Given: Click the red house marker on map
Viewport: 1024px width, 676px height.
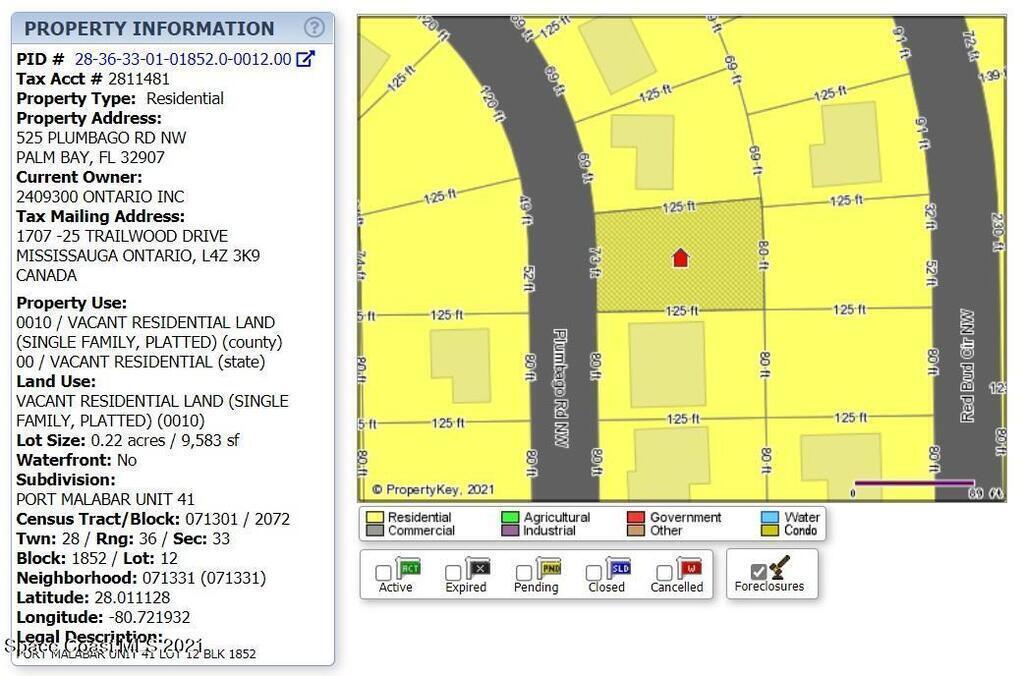Looking at the screenshot, I should [x=680, y=258].
